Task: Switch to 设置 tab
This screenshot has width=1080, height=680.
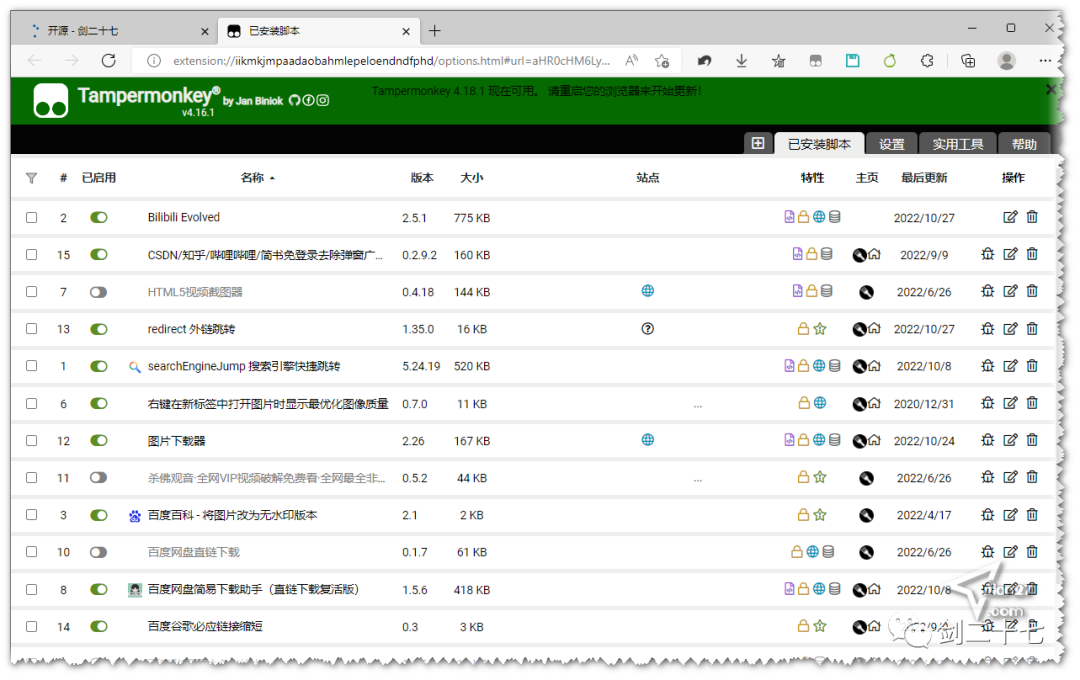Action: (891, 143)
